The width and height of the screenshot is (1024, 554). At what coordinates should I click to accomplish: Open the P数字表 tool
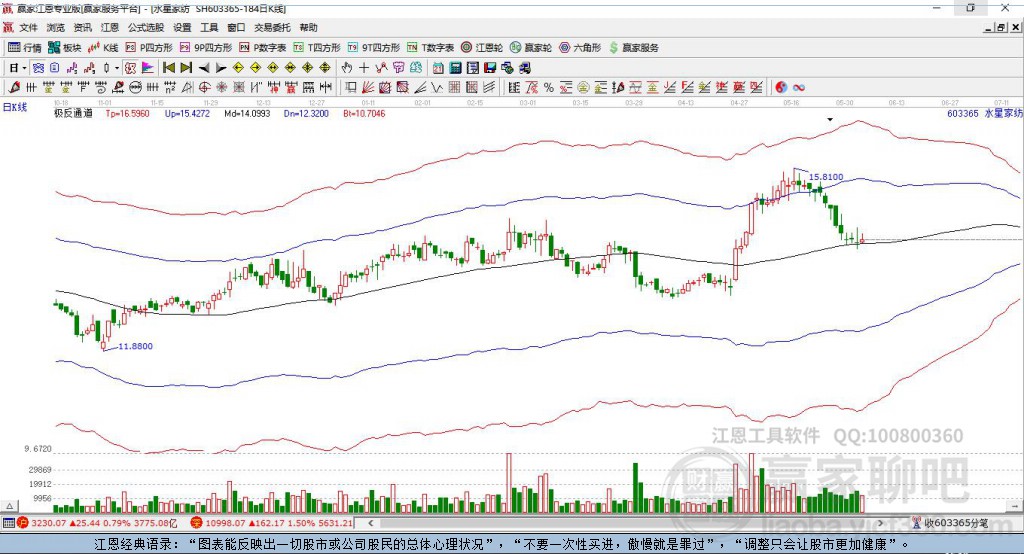tap(263, 48)
